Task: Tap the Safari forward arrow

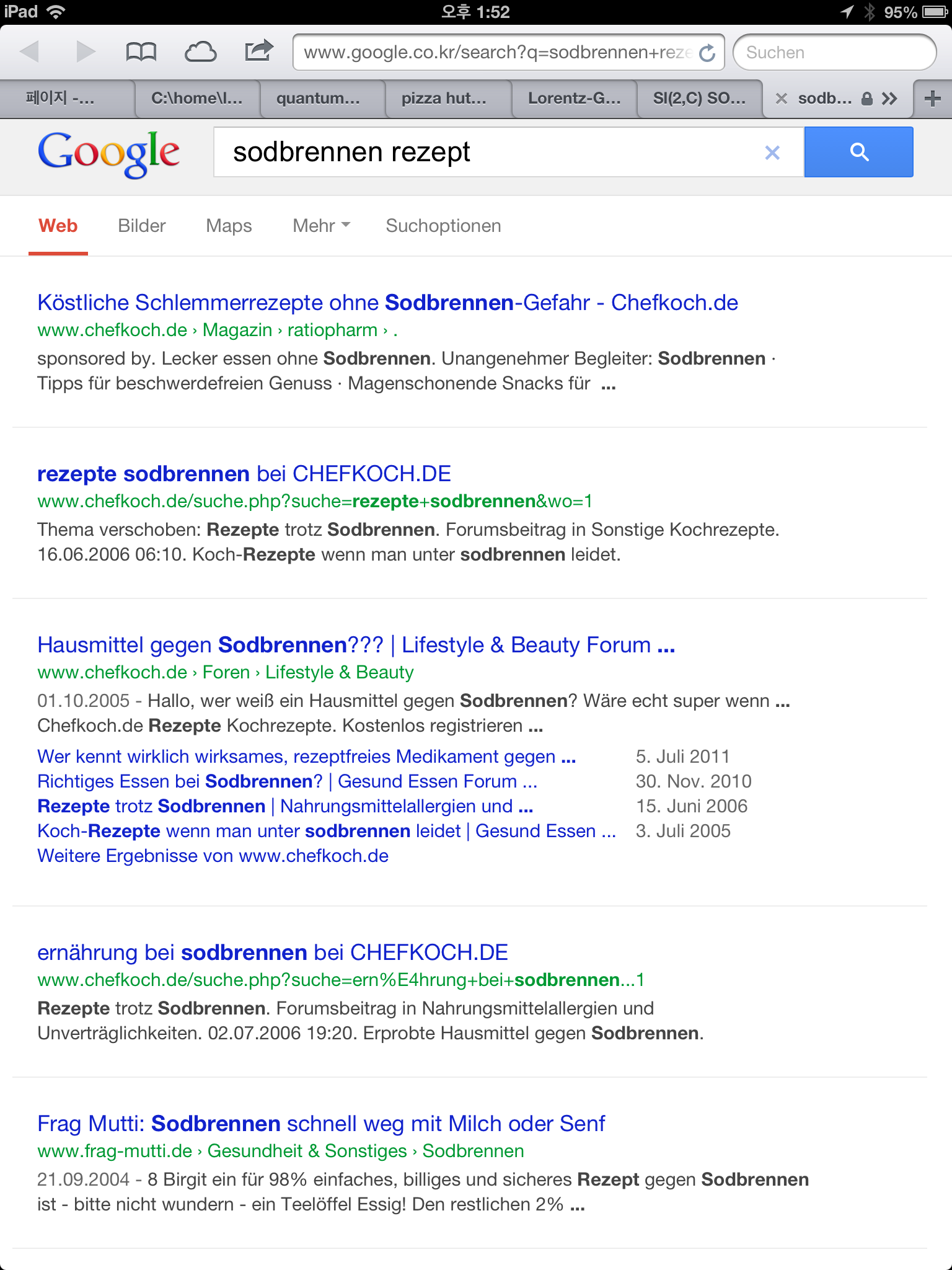Action: point(86,52)
